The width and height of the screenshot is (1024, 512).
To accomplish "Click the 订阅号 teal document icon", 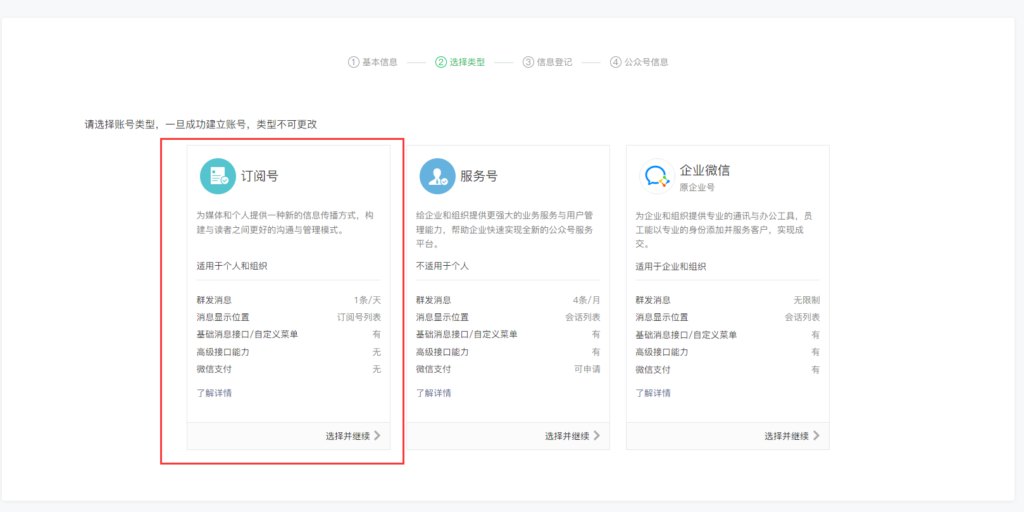I will coord(217,176).
